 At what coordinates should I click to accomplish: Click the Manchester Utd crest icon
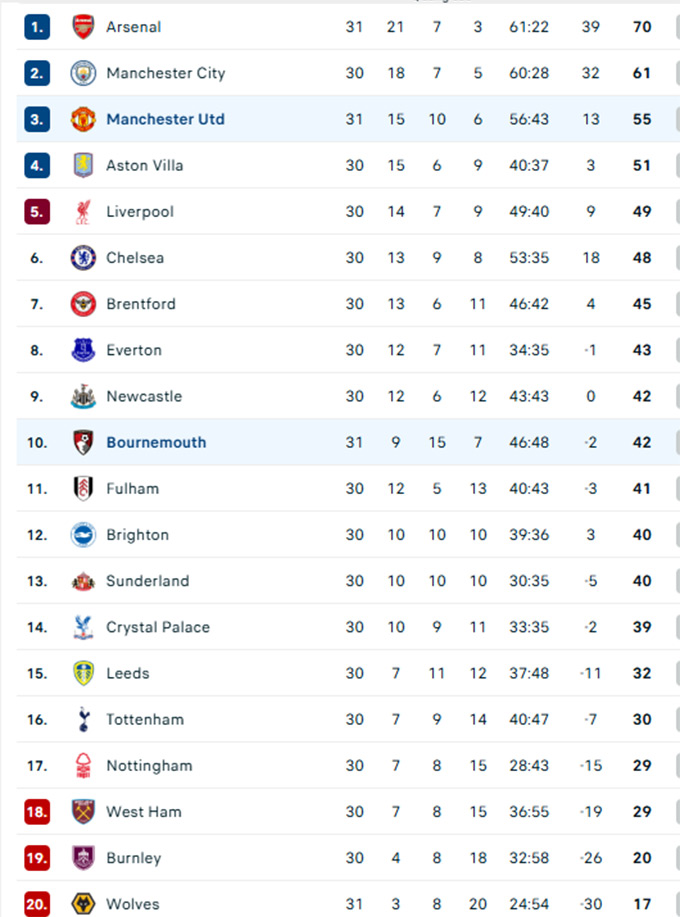coord(83,119)
